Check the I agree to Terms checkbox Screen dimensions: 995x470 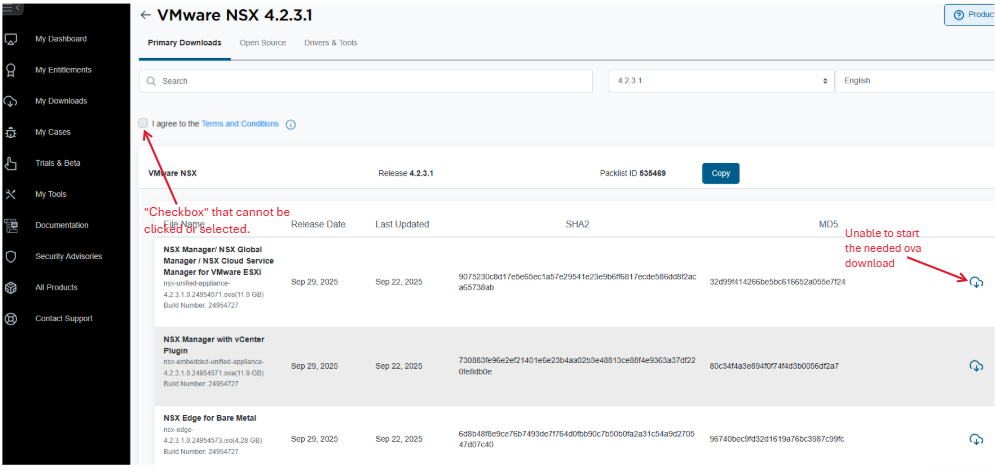tap(144, 123)
